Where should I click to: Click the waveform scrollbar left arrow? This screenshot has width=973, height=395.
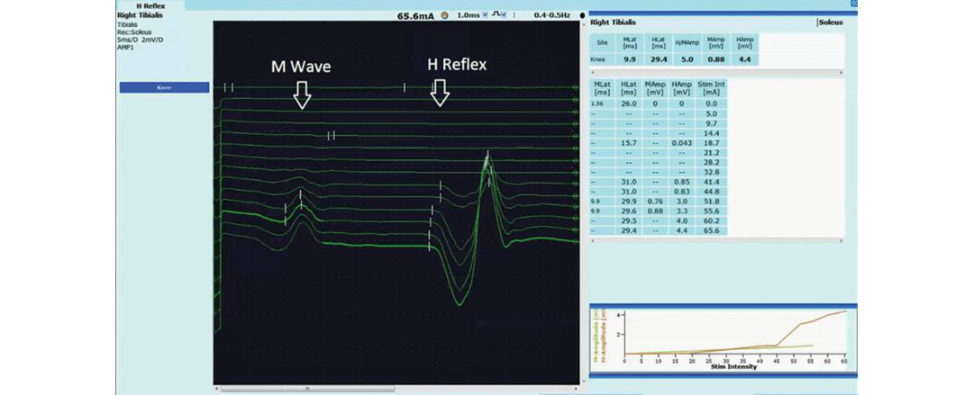(217, 389)
